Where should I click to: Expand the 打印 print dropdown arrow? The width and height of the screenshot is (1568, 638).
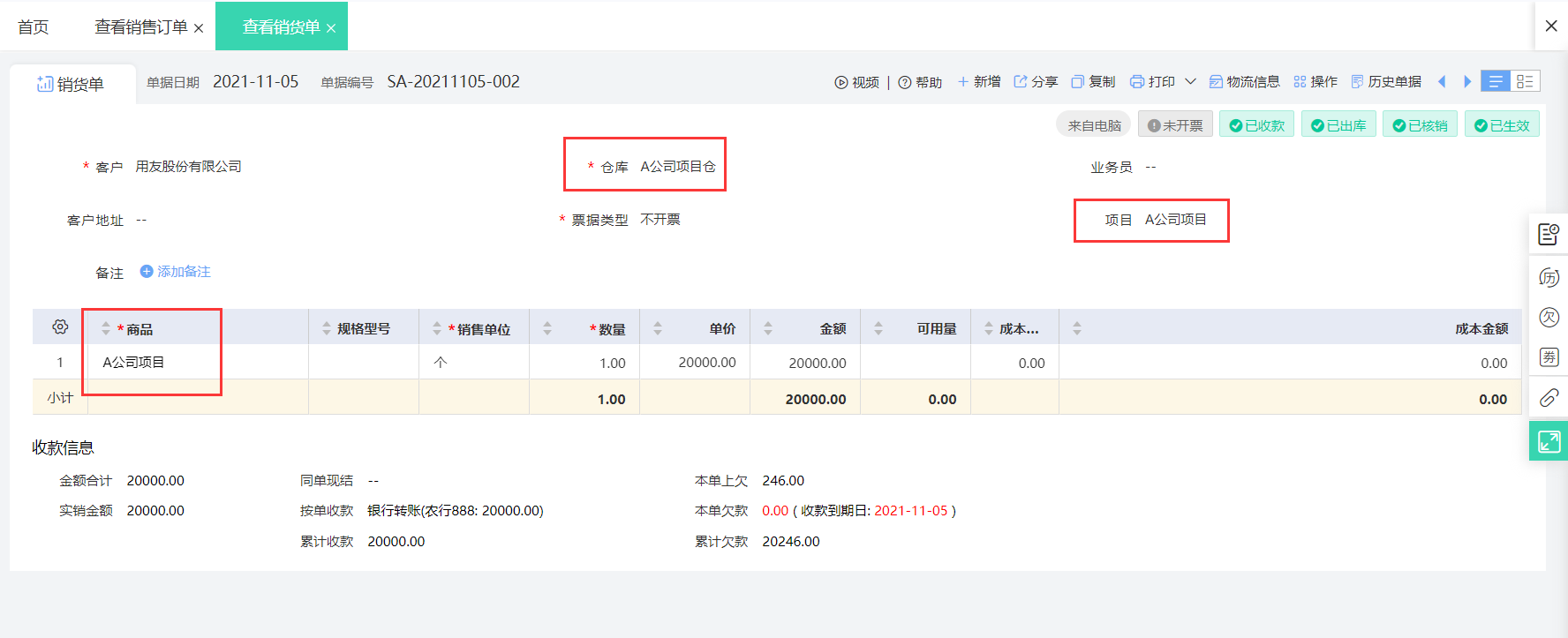tap(1190, 81)
